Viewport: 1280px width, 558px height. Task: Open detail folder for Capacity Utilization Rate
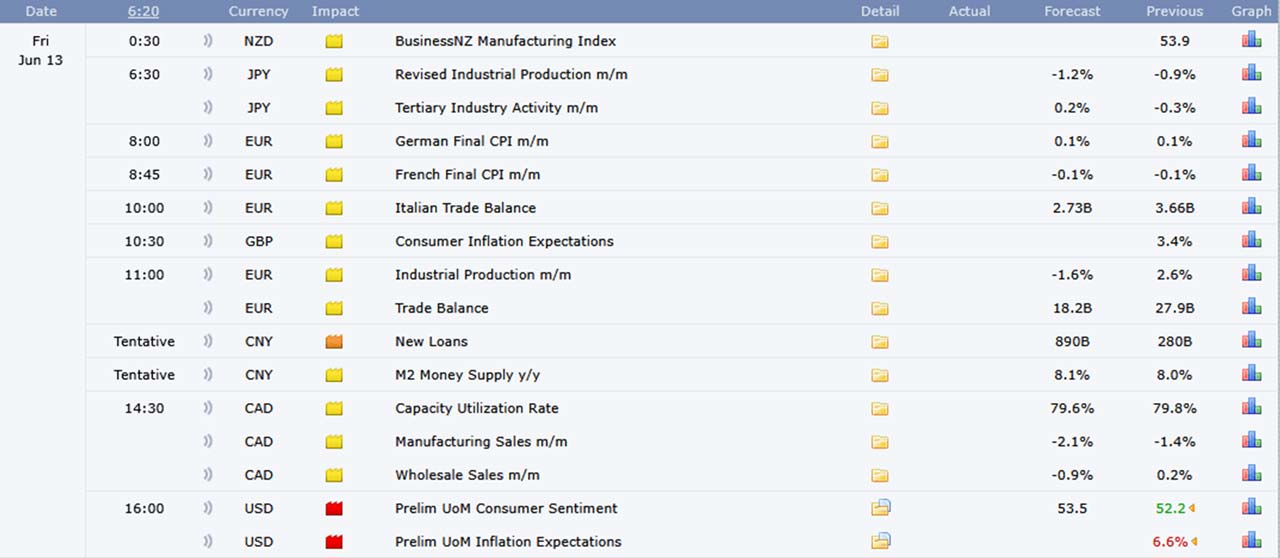point(879,409)
